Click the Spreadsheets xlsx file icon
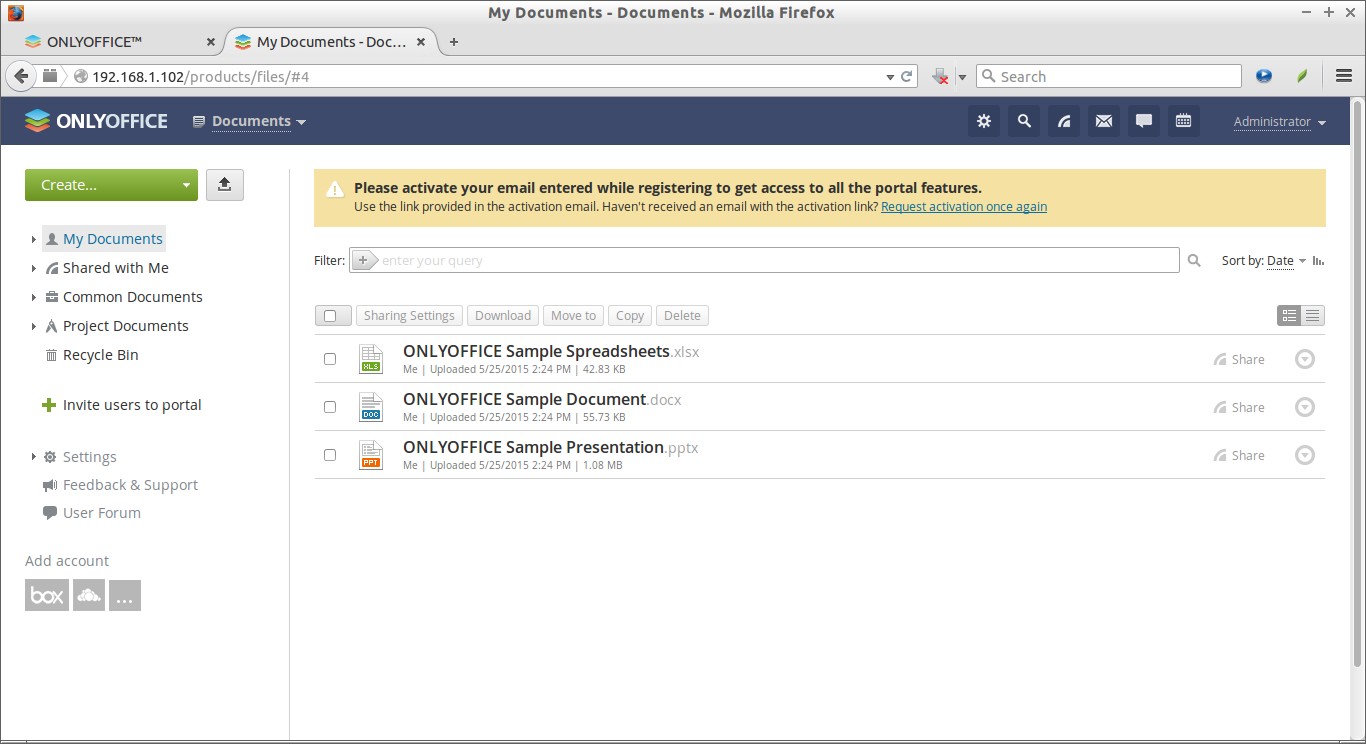Screen dimensions: 1366x744 tap(371, 359)
